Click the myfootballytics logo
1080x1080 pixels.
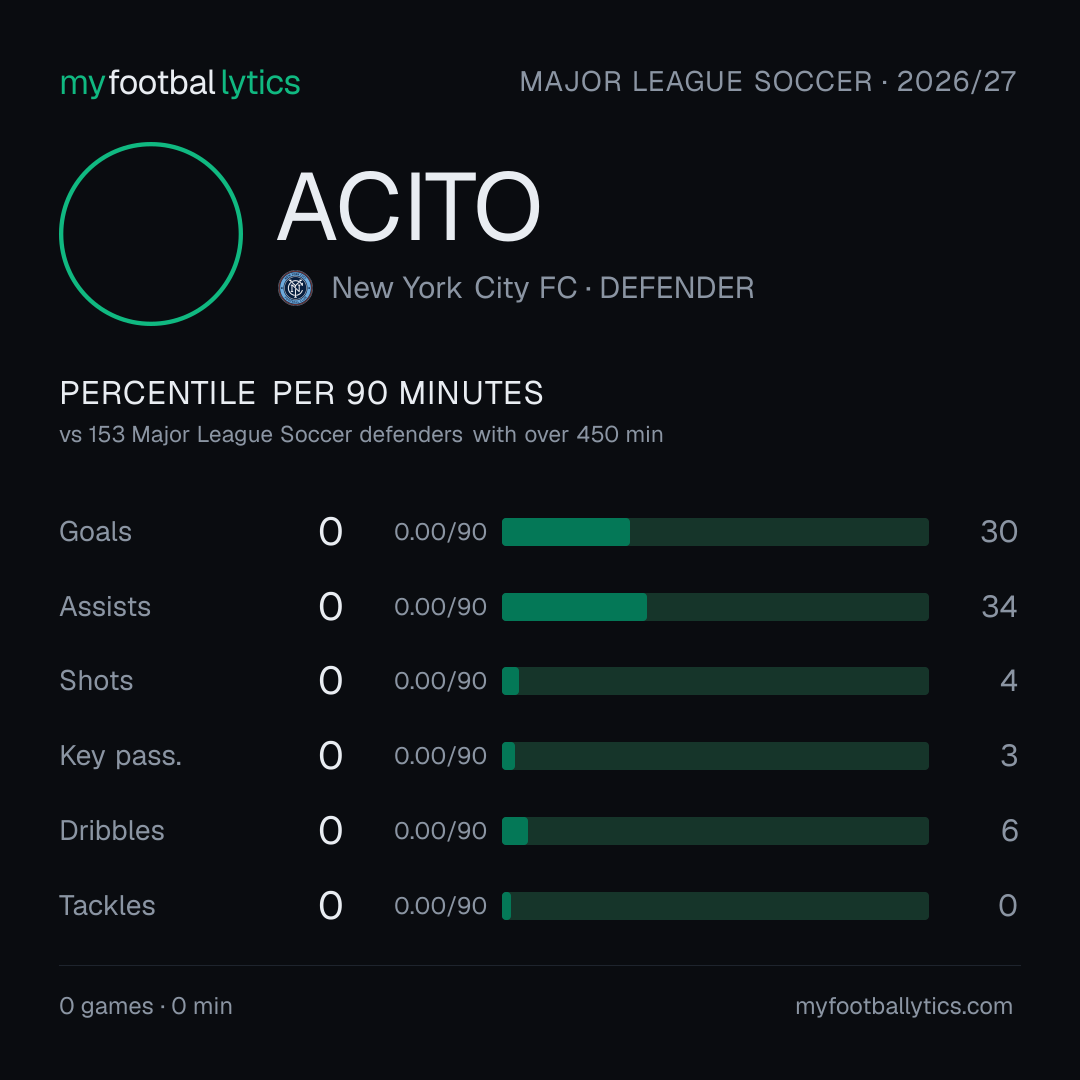(x=180, y=83)
